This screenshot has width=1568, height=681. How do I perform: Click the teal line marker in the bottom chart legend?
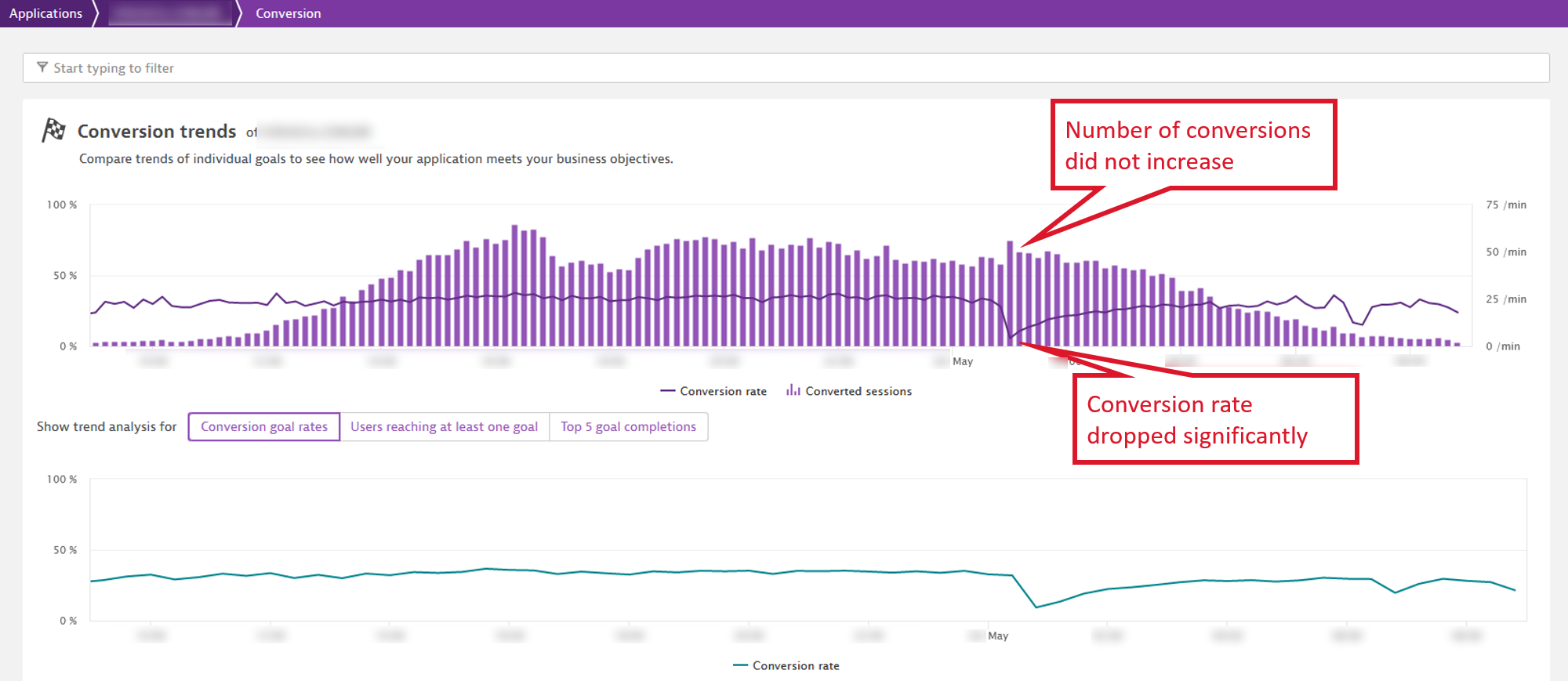click(x=740, y=665)
